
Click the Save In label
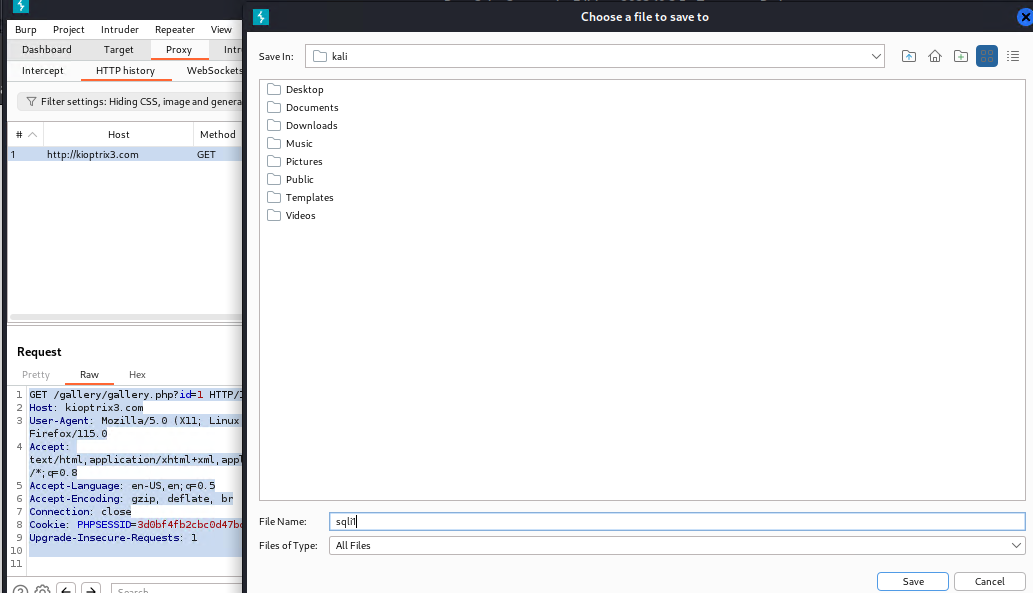click(x=276, y=57)
